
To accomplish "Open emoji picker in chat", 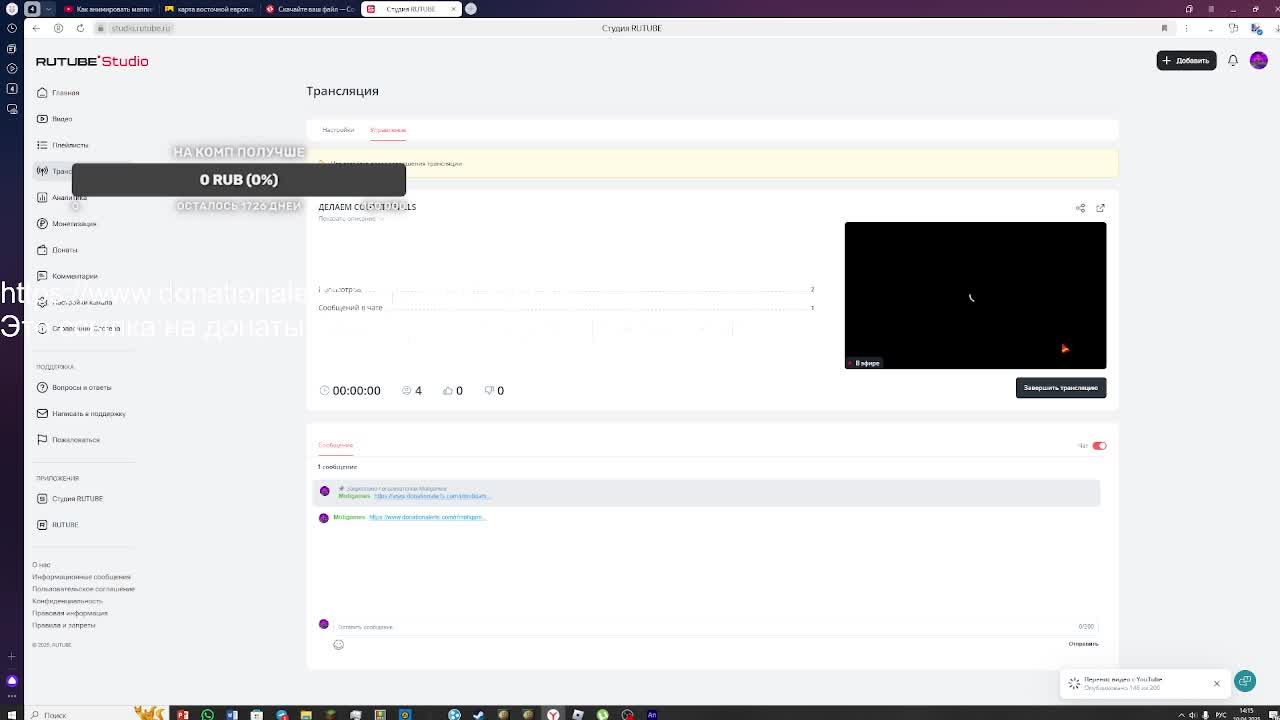I will click(338, 644).
